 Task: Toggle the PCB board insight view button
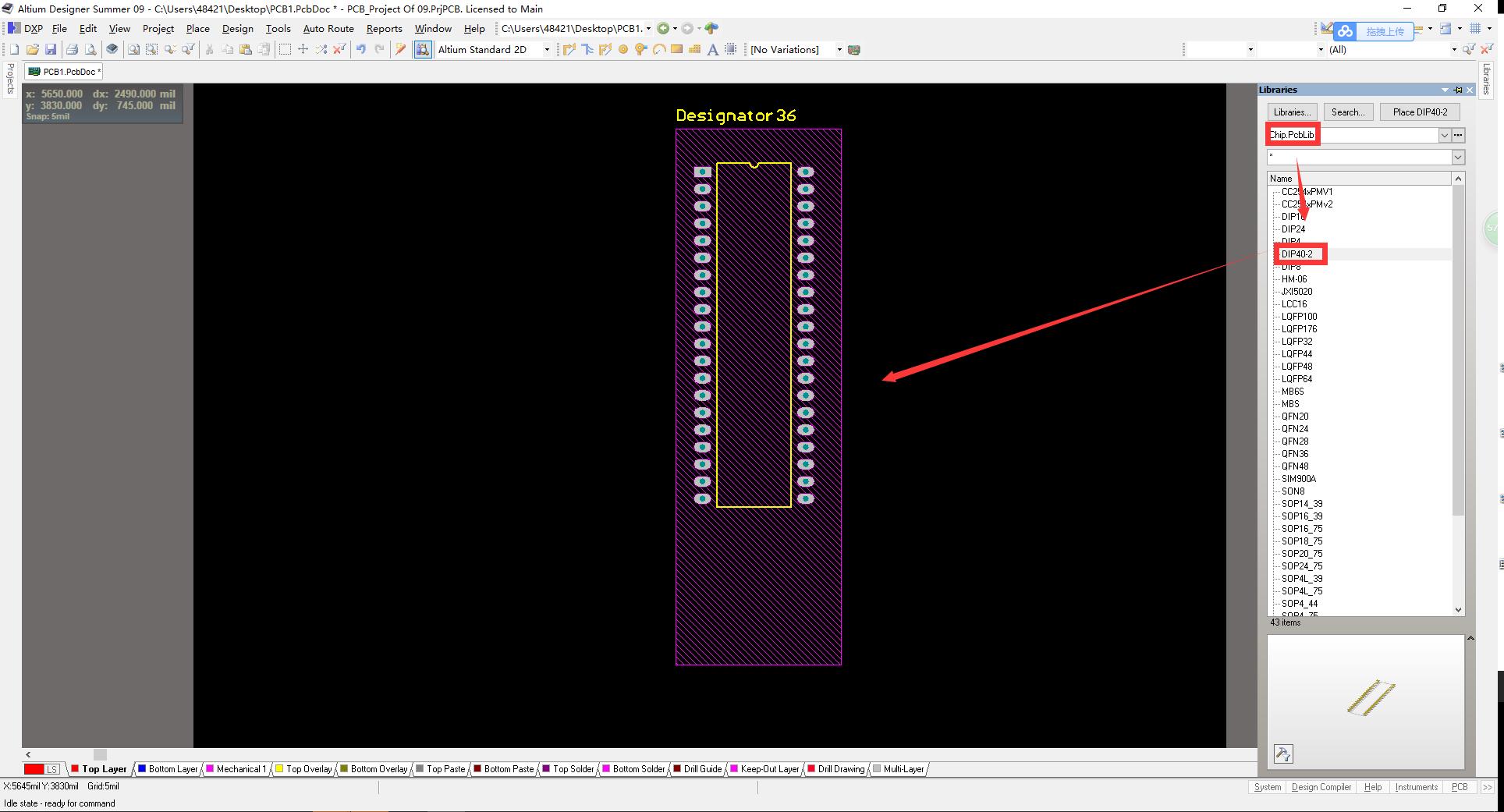[x=423, y=49]
